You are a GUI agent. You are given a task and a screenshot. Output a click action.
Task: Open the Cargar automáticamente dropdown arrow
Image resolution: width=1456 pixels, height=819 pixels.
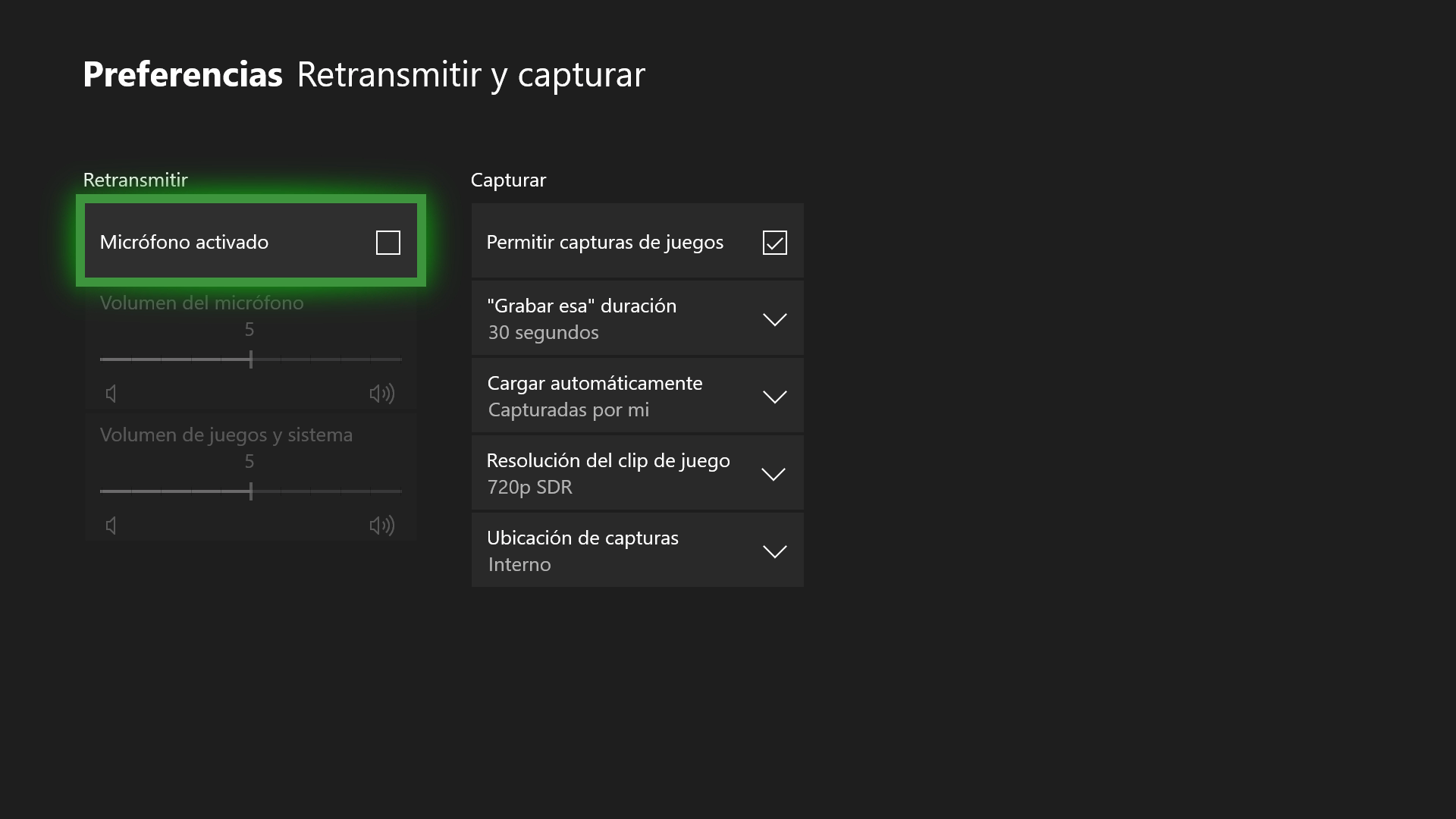tap(774, 397)
